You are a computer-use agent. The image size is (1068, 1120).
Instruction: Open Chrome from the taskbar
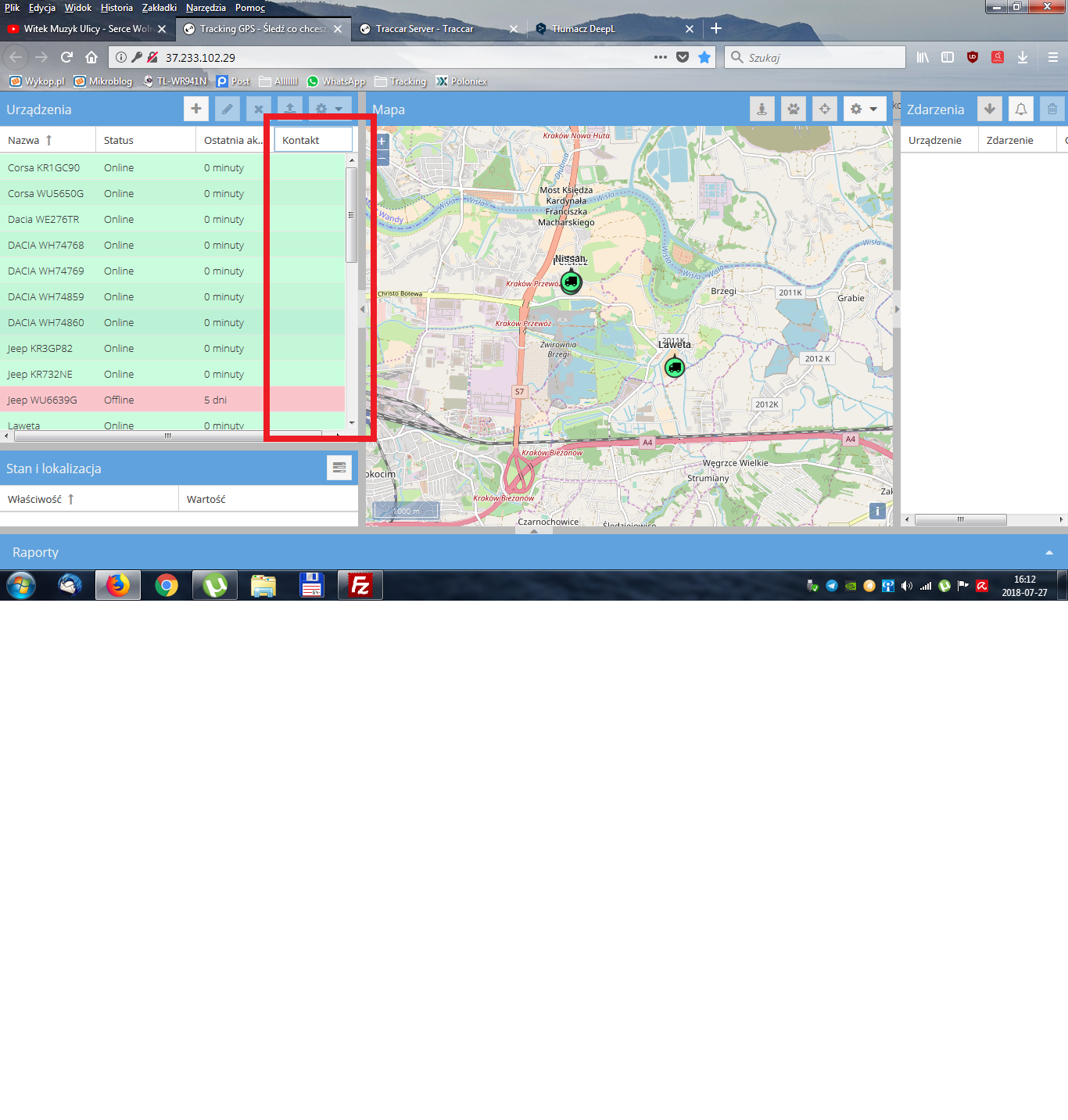pos(167,585)
